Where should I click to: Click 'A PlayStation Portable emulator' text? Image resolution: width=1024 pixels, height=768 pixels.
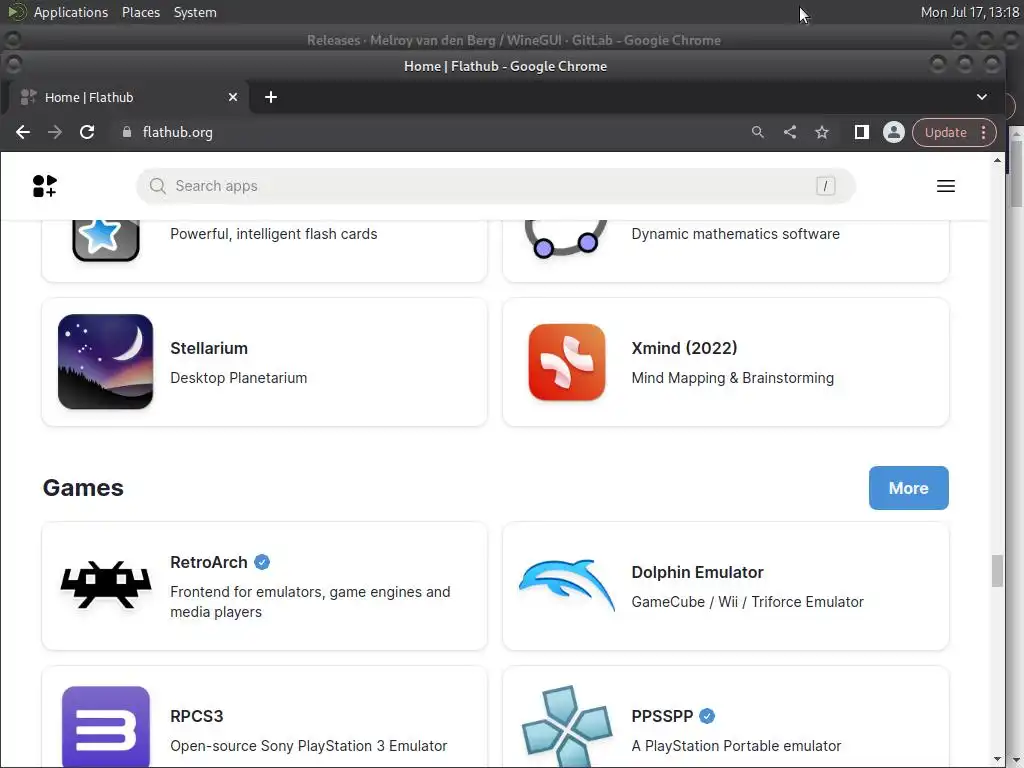(x=736, y=746)
